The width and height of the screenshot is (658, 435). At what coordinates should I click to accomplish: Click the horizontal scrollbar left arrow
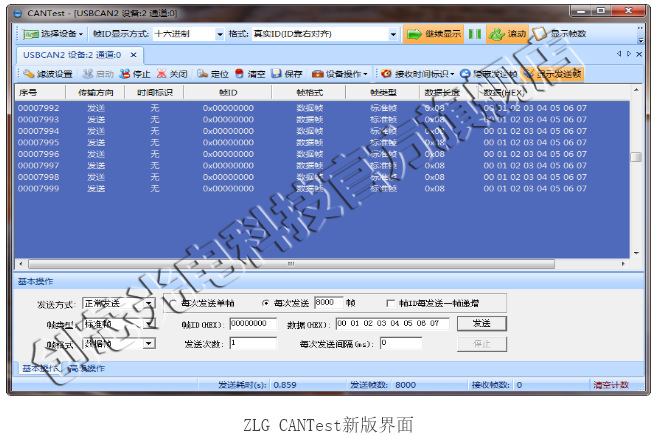(21, 264)
